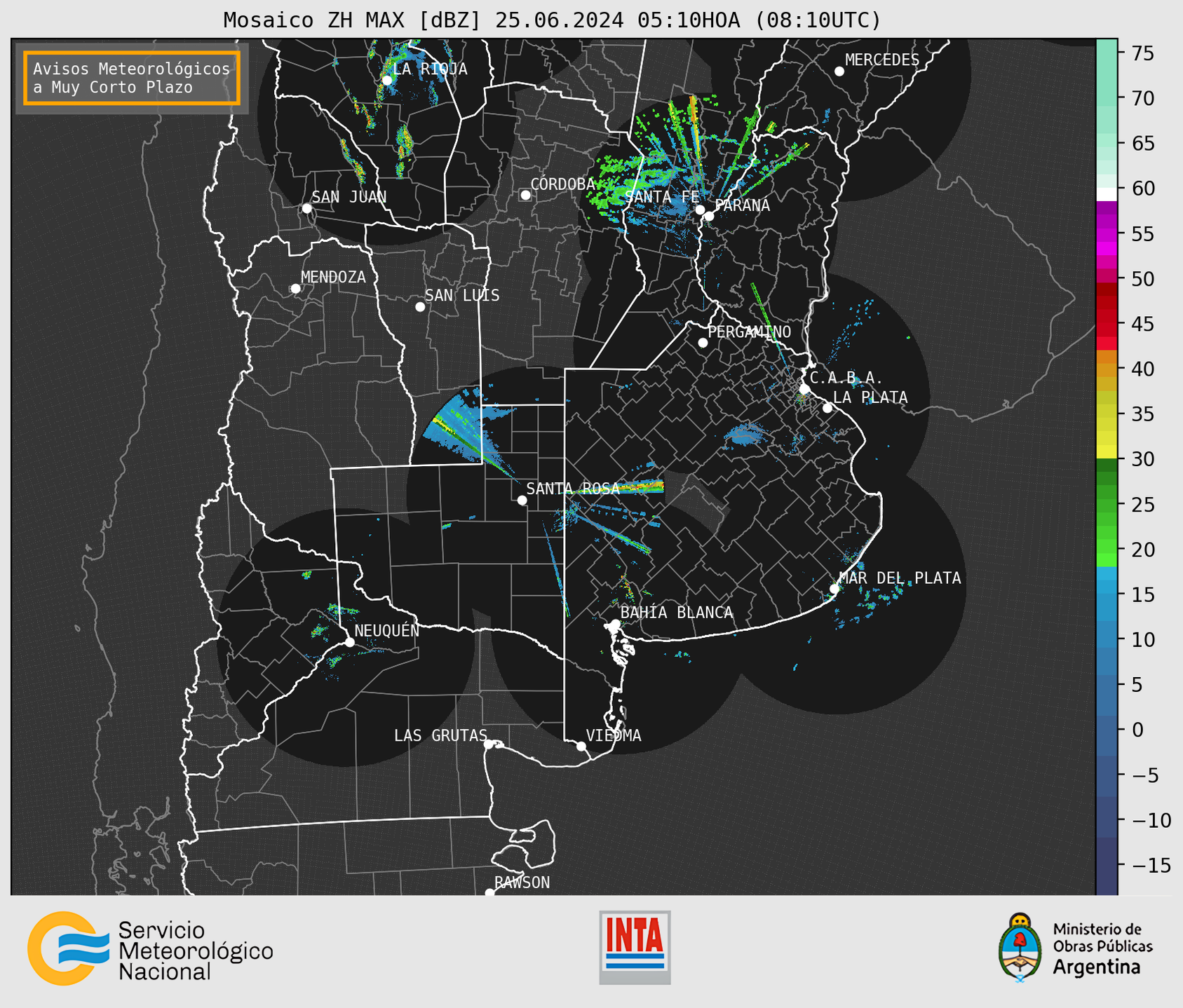Click the Servicio Meteorológico Nacional logo

click(x=150, y=948)
